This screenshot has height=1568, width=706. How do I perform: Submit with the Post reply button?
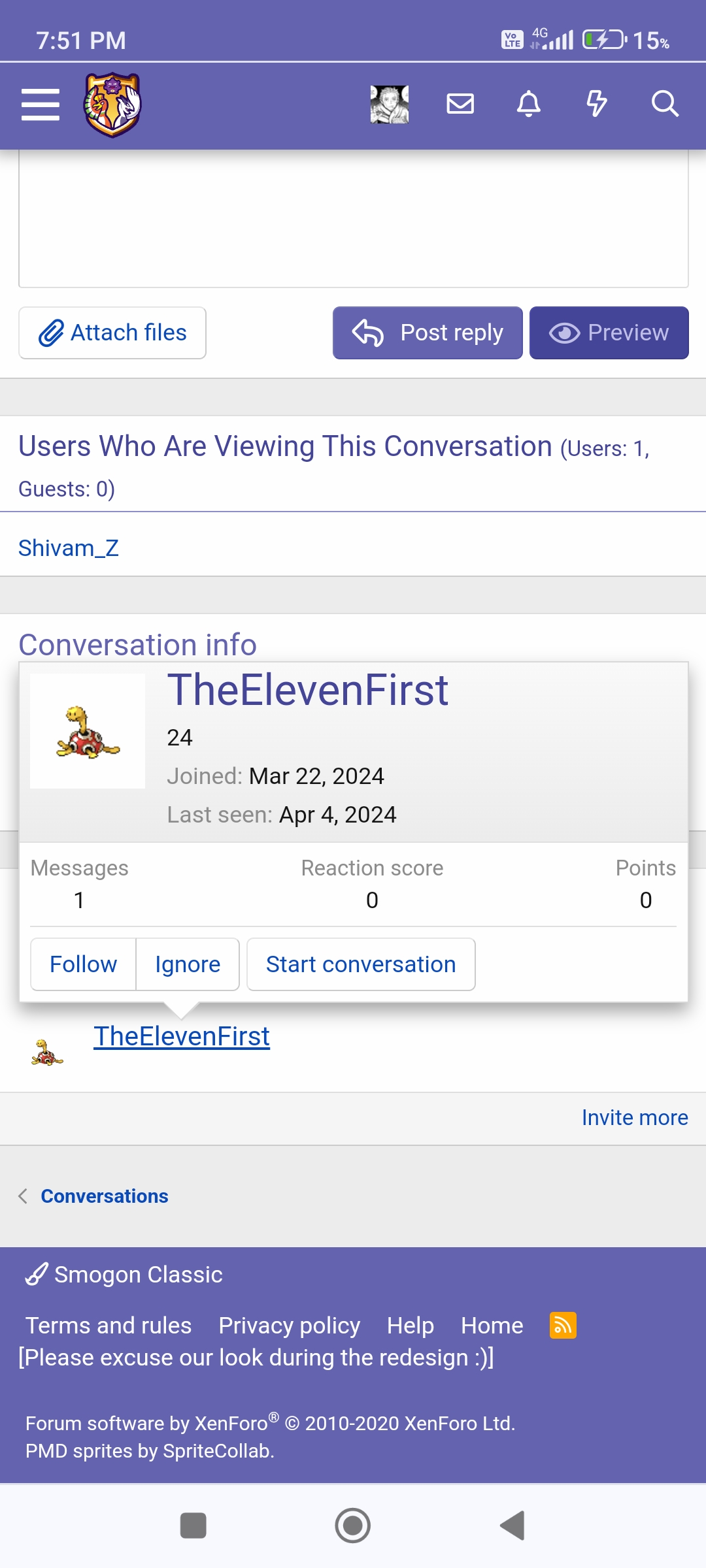pyautogui.click(x=428, y=333)
